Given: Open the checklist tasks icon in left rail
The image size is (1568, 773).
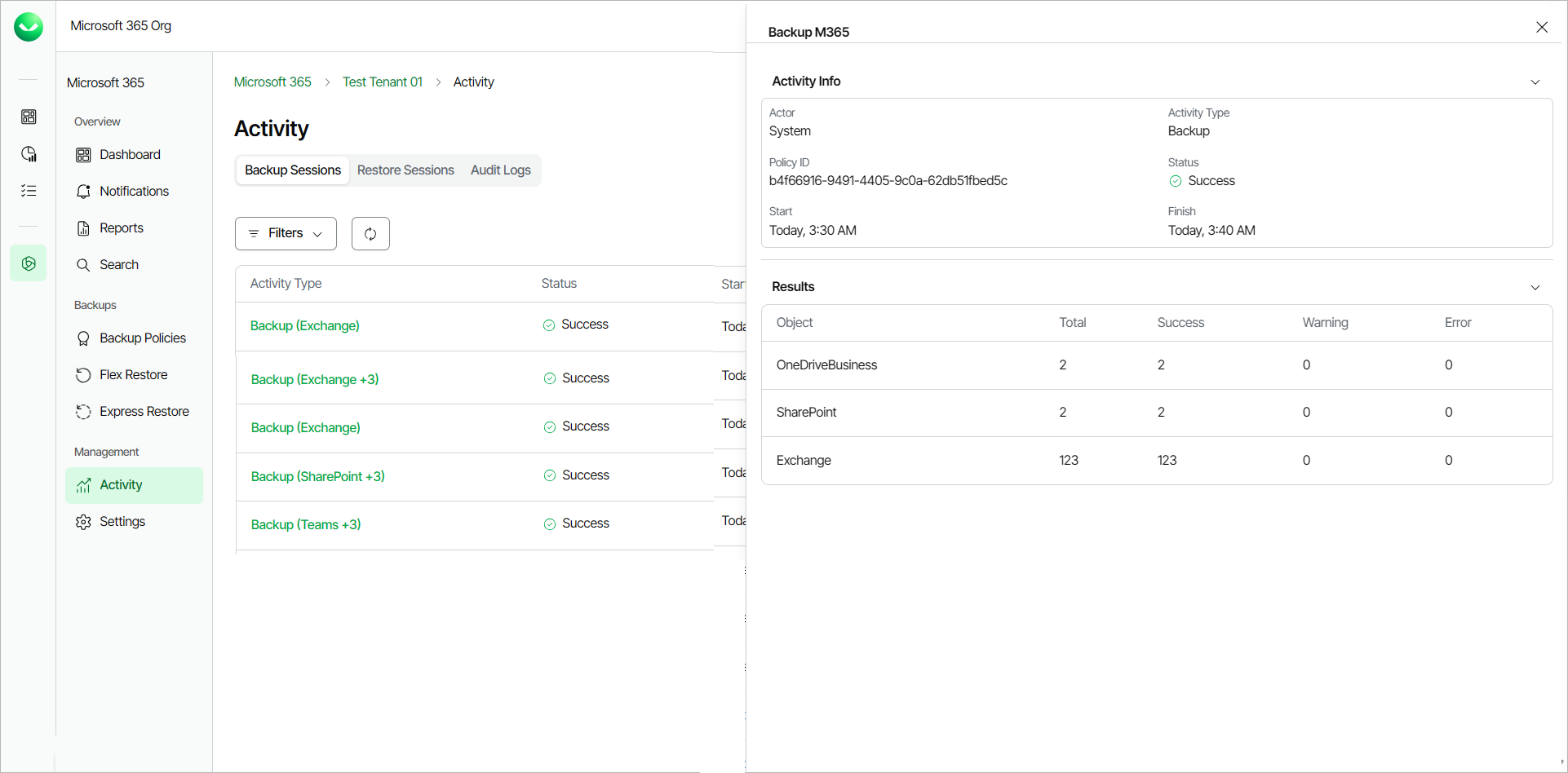Looking at the screenshot, I should tap(29, 191).
